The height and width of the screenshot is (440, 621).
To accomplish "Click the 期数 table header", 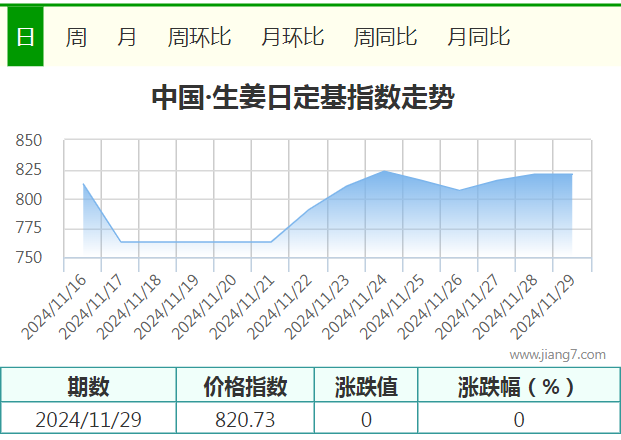I will (x=88, y=386).
